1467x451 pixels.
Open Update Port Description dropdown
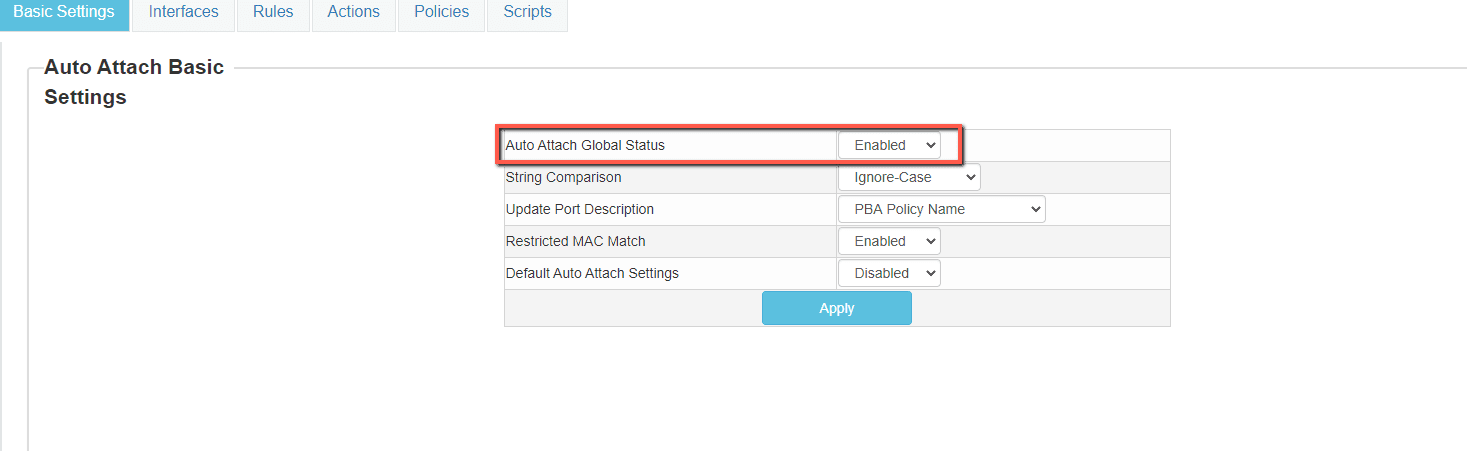(x=941, y=209)
